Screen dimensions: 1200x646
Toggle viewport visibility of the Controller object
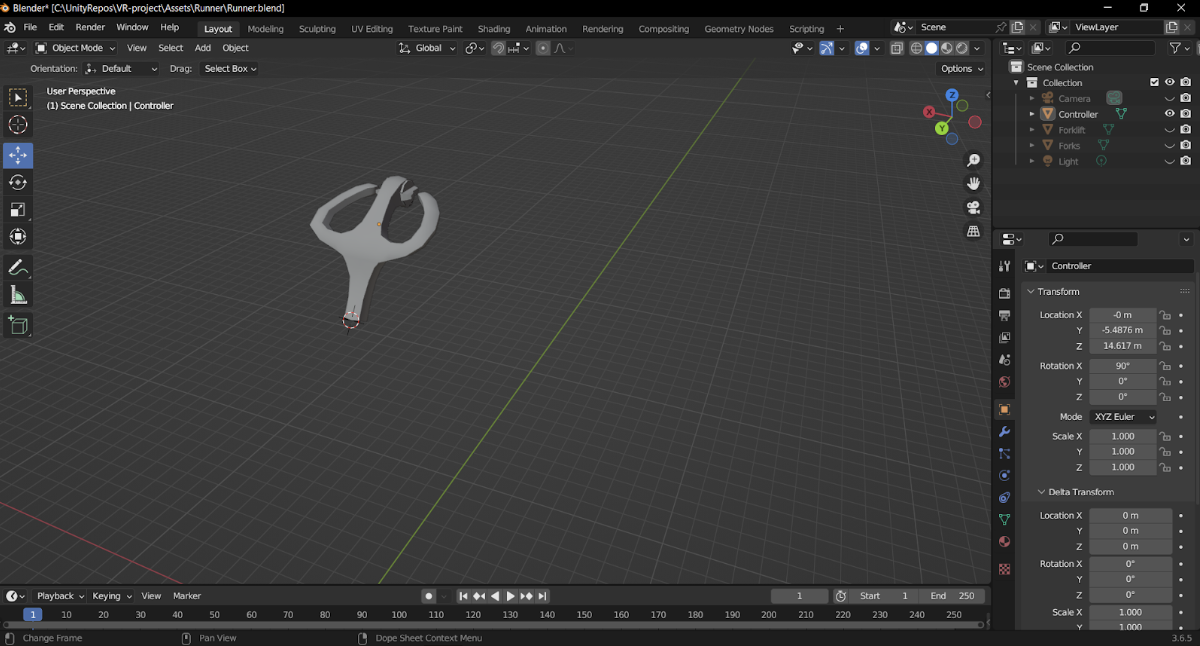tap(1169, 114)
